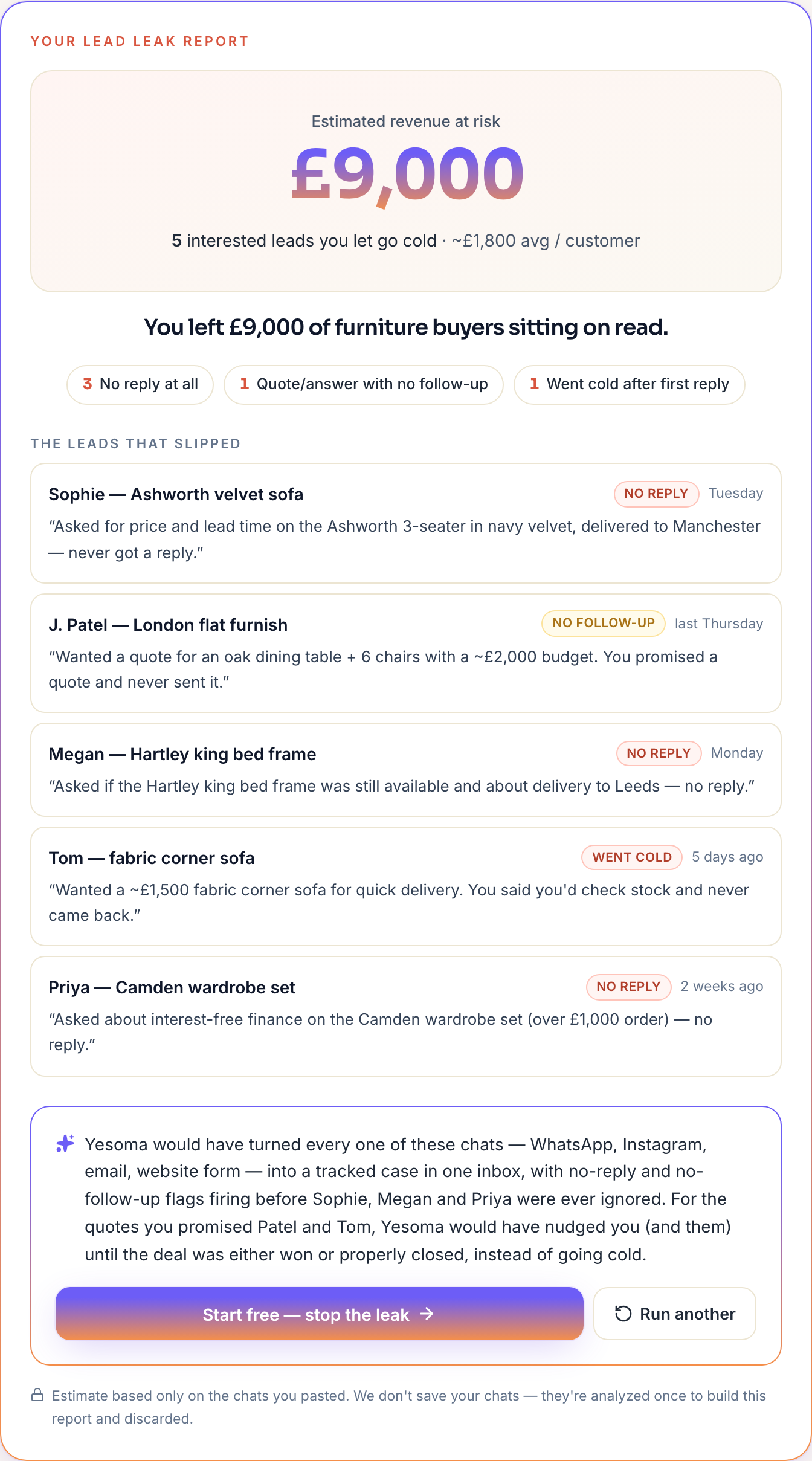Open Tom — fabric corner sofa lead
This screenshot has height=1461, width=812.
406,886
